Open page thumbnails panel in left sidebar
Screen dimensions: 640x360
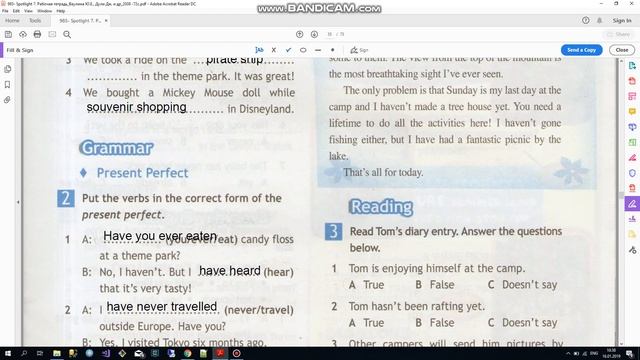click(x=7, y=69)
